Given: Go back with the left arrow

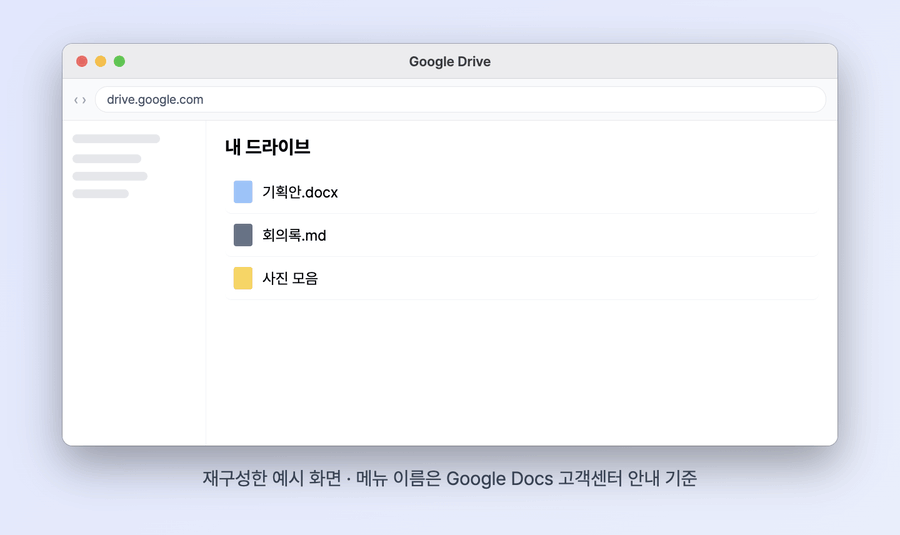Looking at the screenshot, I should pos(76,100).
